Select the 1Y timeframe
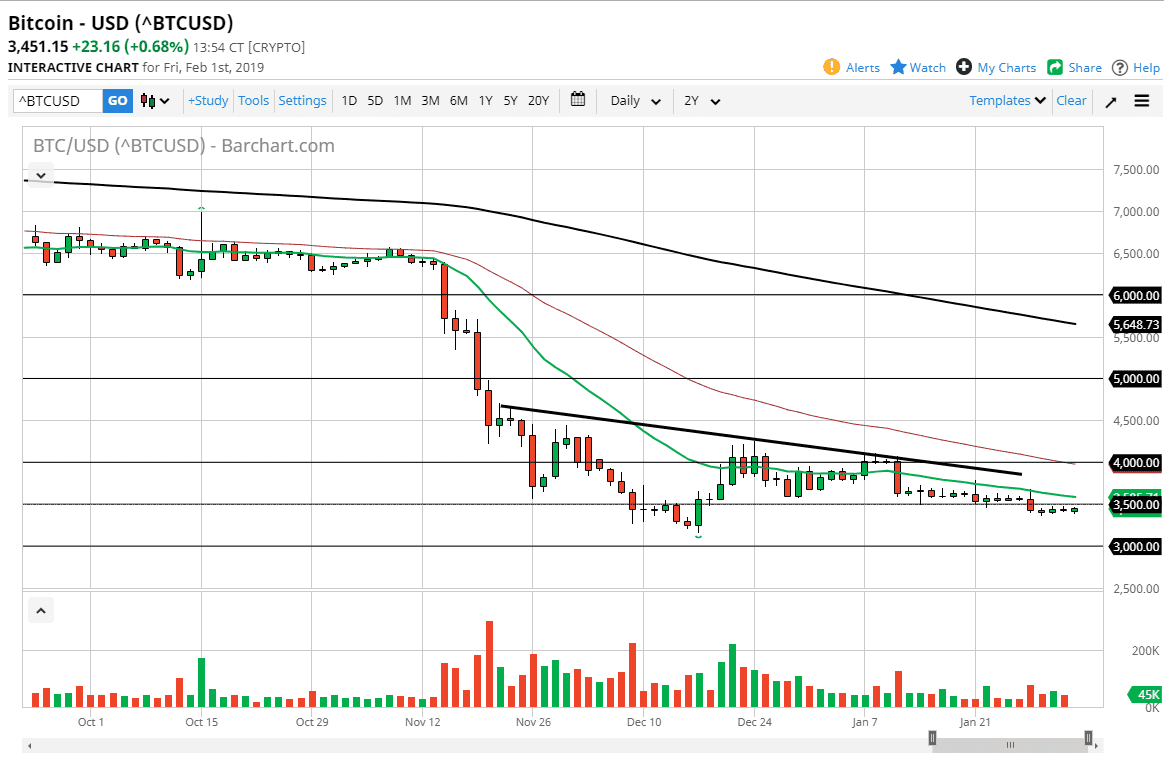Image resolution: width=1164 pixels, height=760 pixels. pos(485,100)
